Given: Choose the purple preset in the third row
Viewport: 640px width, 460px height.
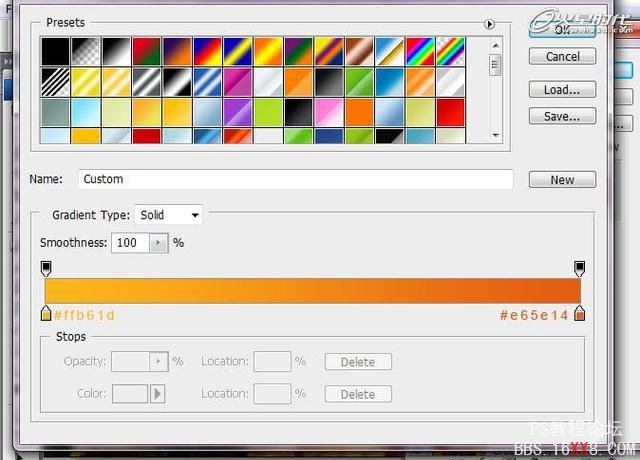Looking at the screenshot, I should (x=238, y=112).
